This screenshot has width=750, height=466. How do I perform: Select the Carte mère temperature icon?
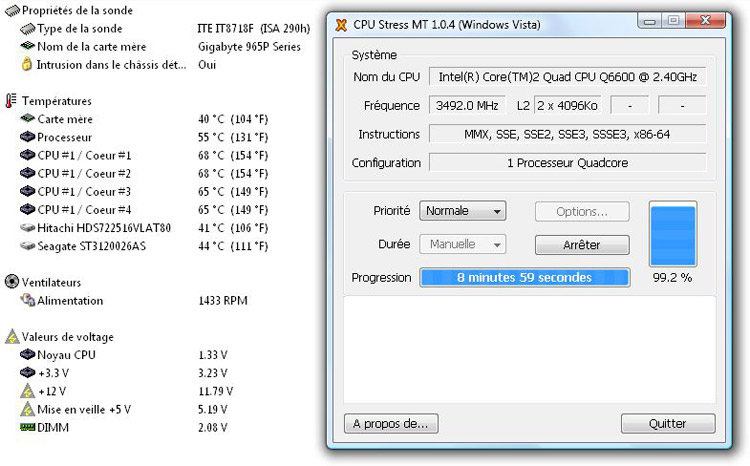click(x=27, y=119)
